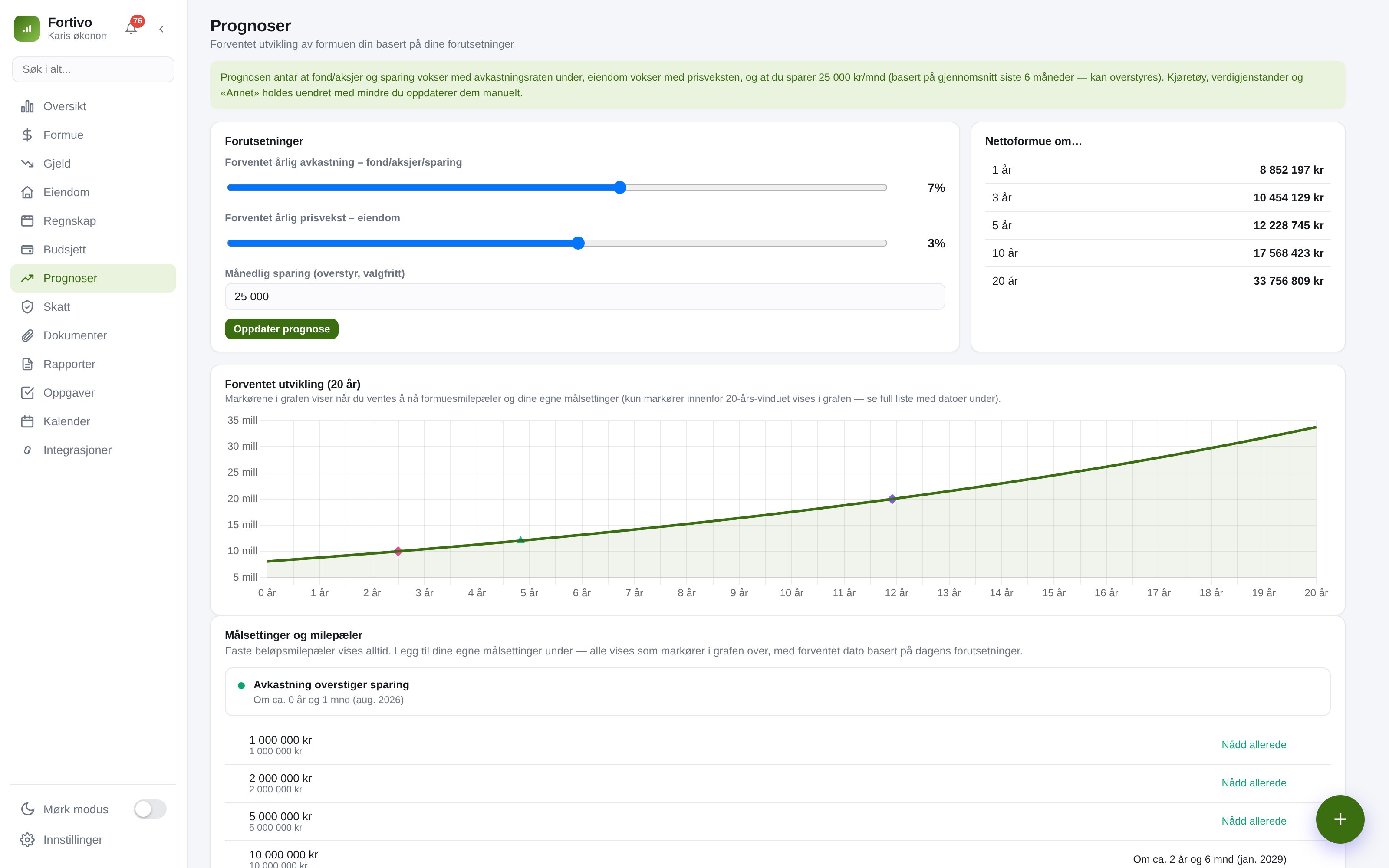1389x868 pixels.
Task: Click the green plus floating button
Action: [1340, 819]
